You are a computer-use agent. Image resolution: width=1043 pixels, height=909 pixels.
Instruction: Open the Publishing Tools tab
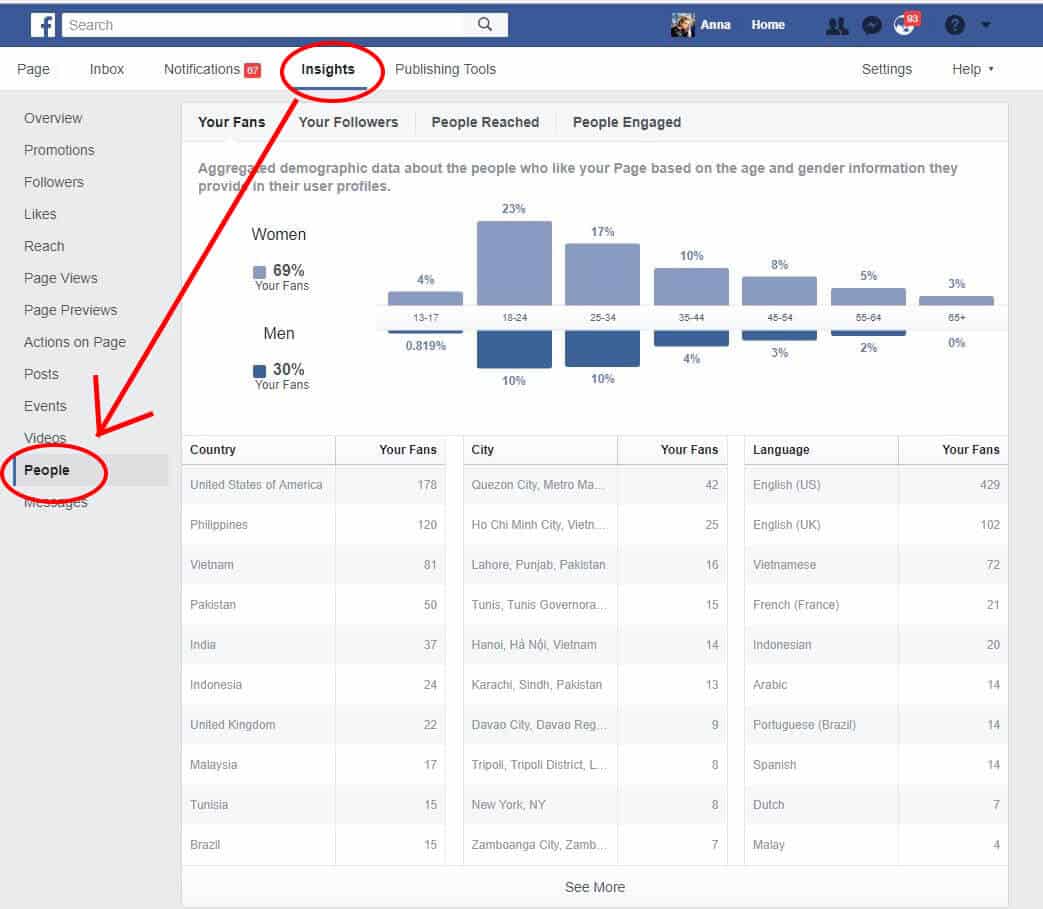tap(445, 69)
